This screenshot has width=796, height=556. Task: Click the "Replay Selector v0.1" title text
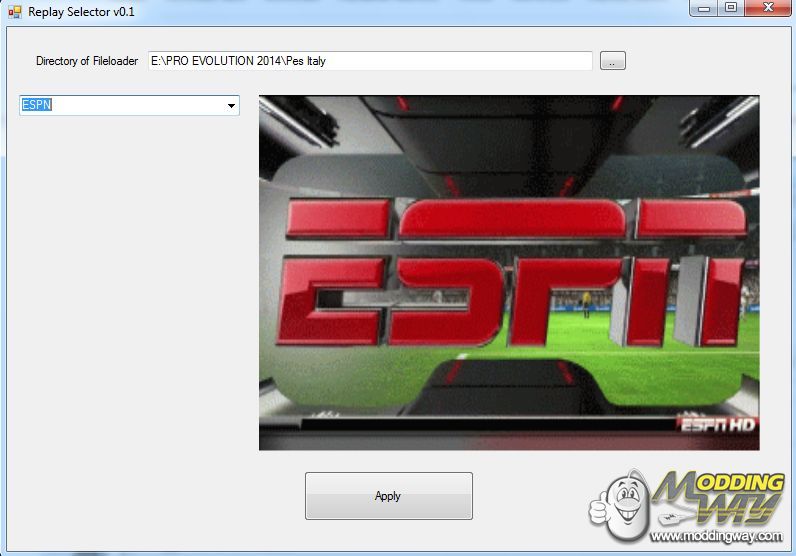81,12
